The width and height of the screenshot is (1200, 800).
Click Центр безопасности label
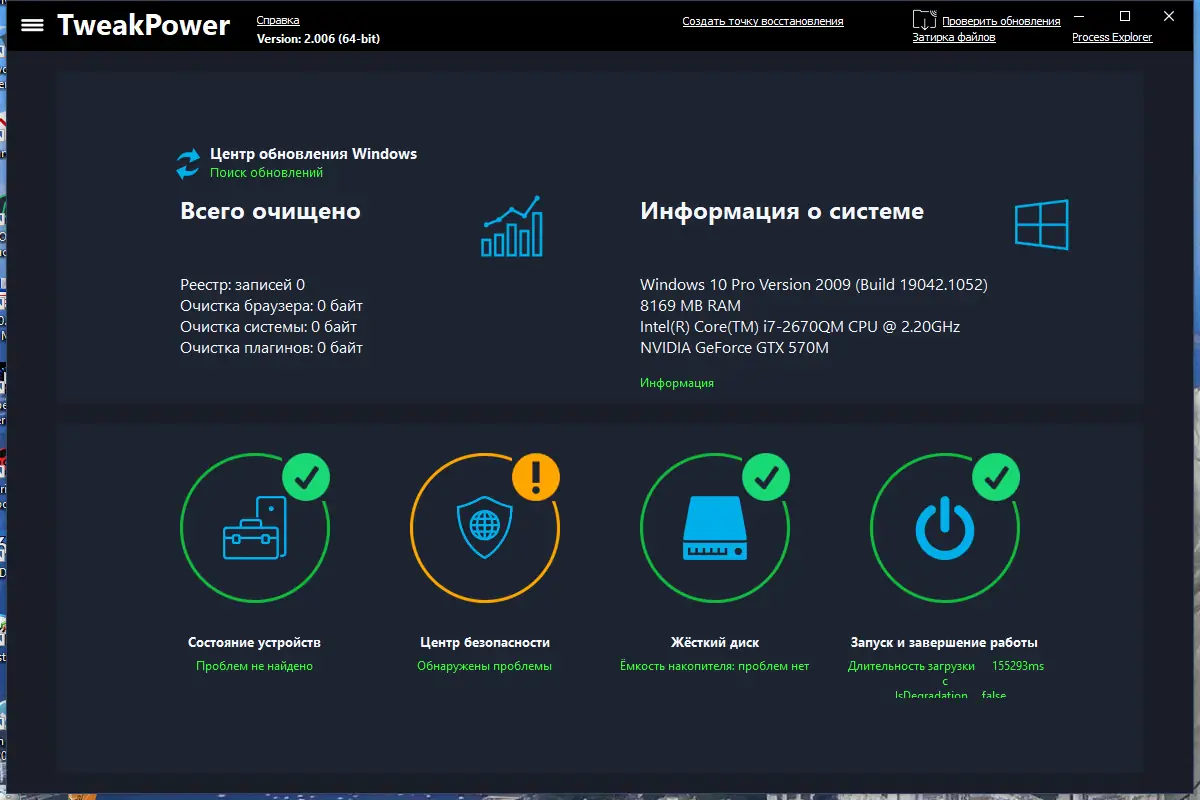(x=485, y=643)
